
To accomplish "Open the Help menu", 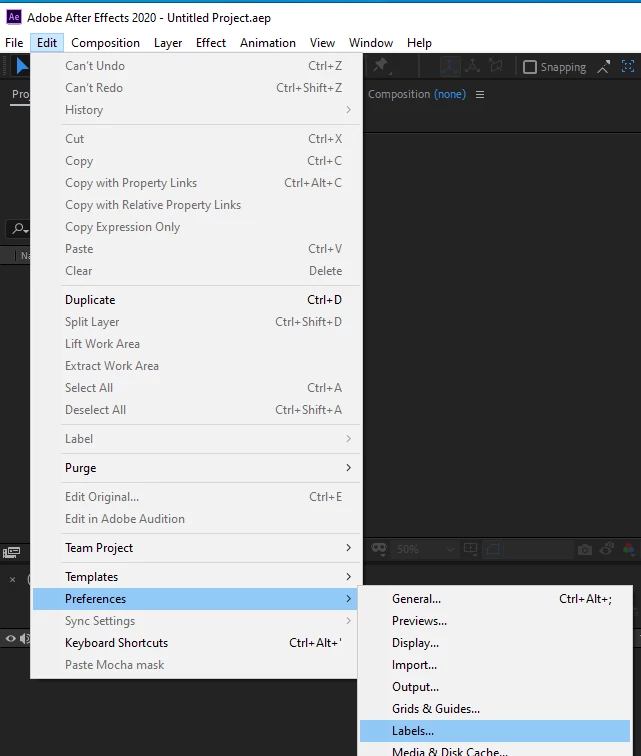I will 419,43.
